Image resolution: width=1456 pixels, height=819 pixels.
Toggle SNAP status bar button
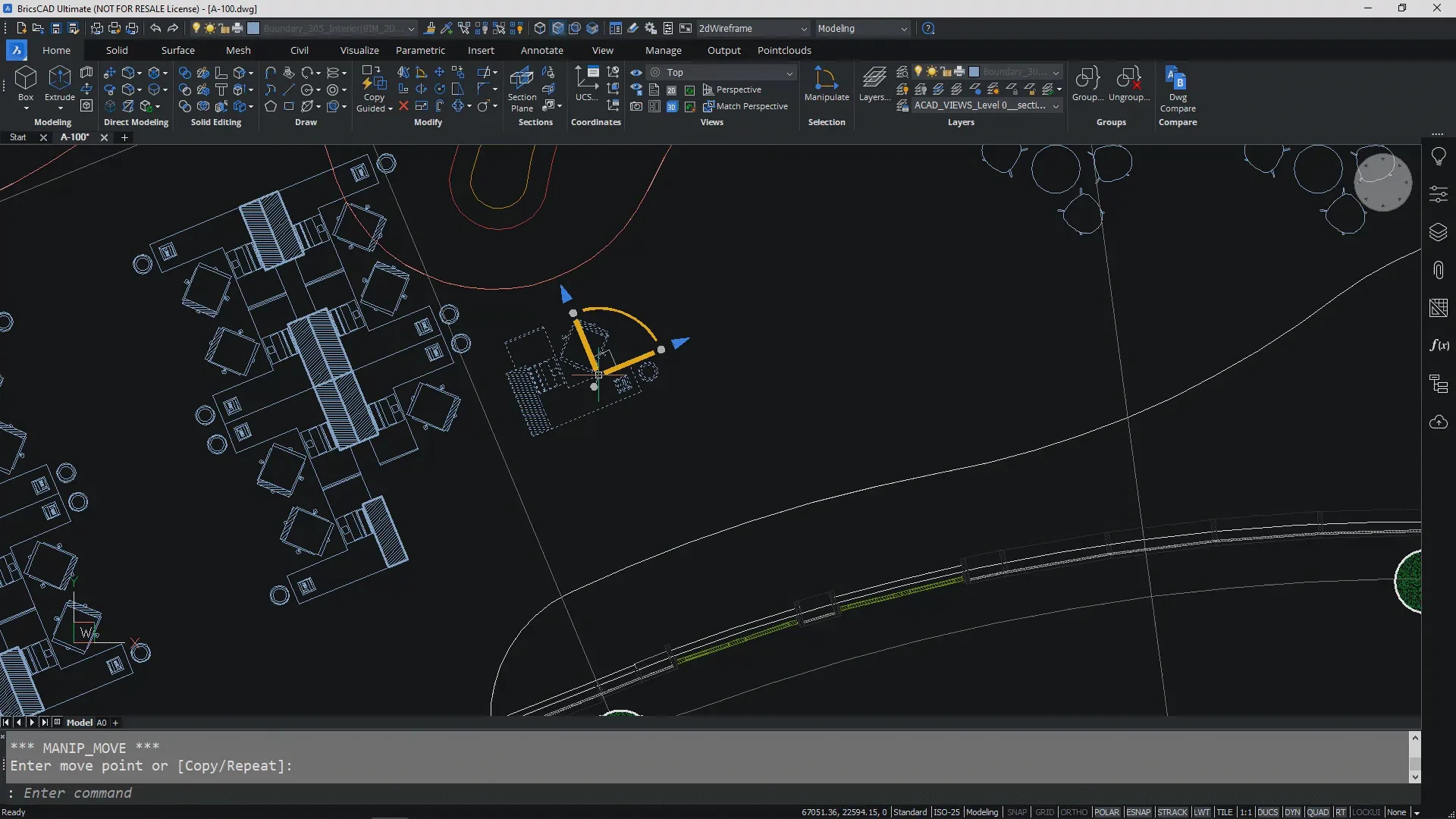pos(1017,811)
